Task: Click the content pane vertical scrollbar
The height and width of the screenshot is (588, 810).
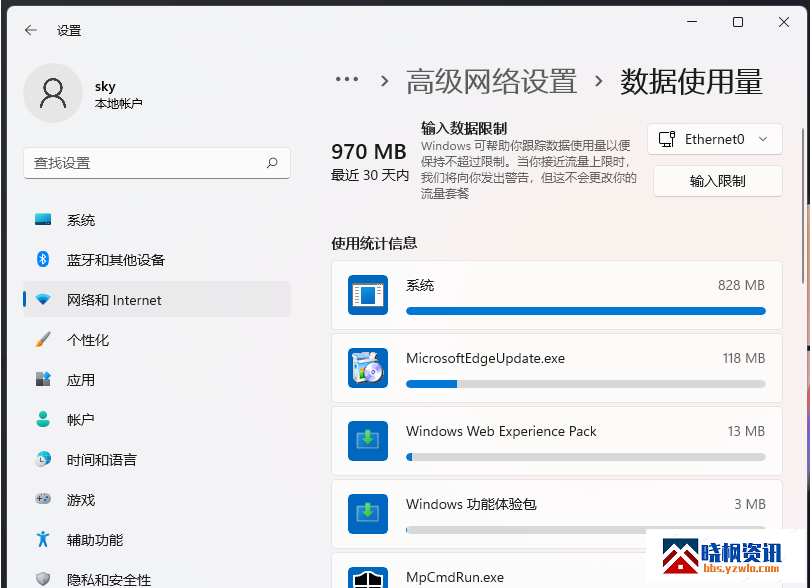Action: (x=803, y=207)
